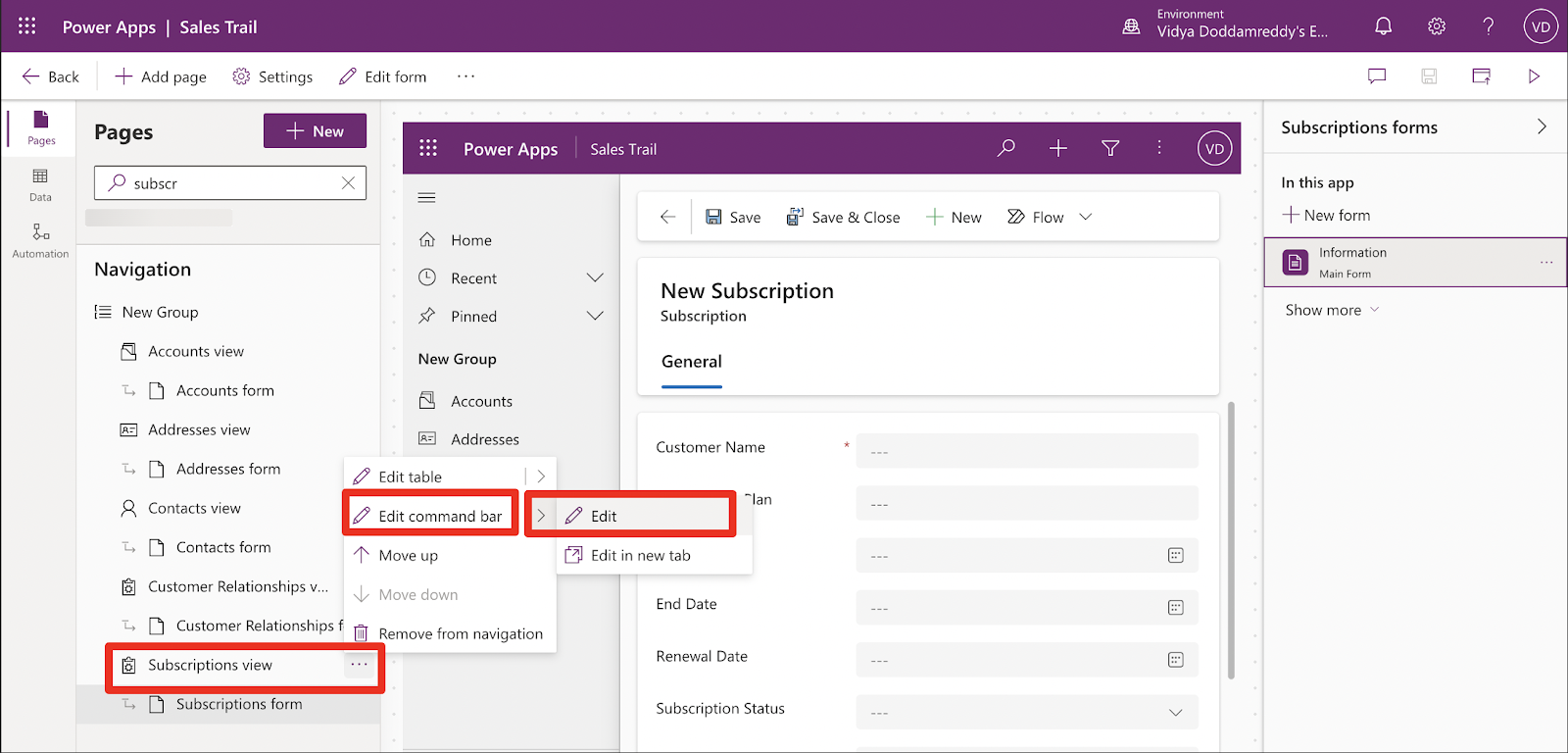Open the app launcher waffle in the top header
The width and height of the screenshot is (1568, 753).
[x=26, y=26]
